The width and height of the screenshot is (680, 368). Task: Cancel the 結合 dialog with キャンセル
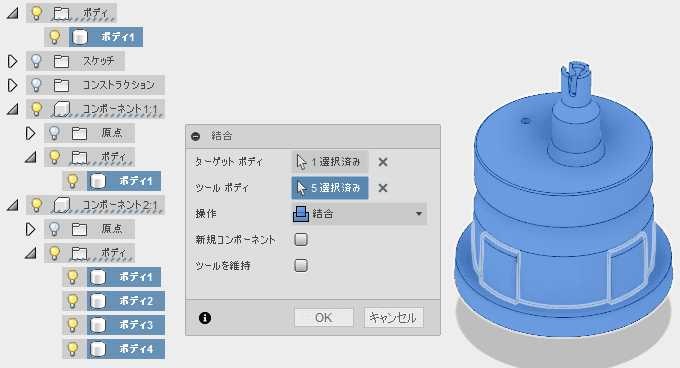393,318
